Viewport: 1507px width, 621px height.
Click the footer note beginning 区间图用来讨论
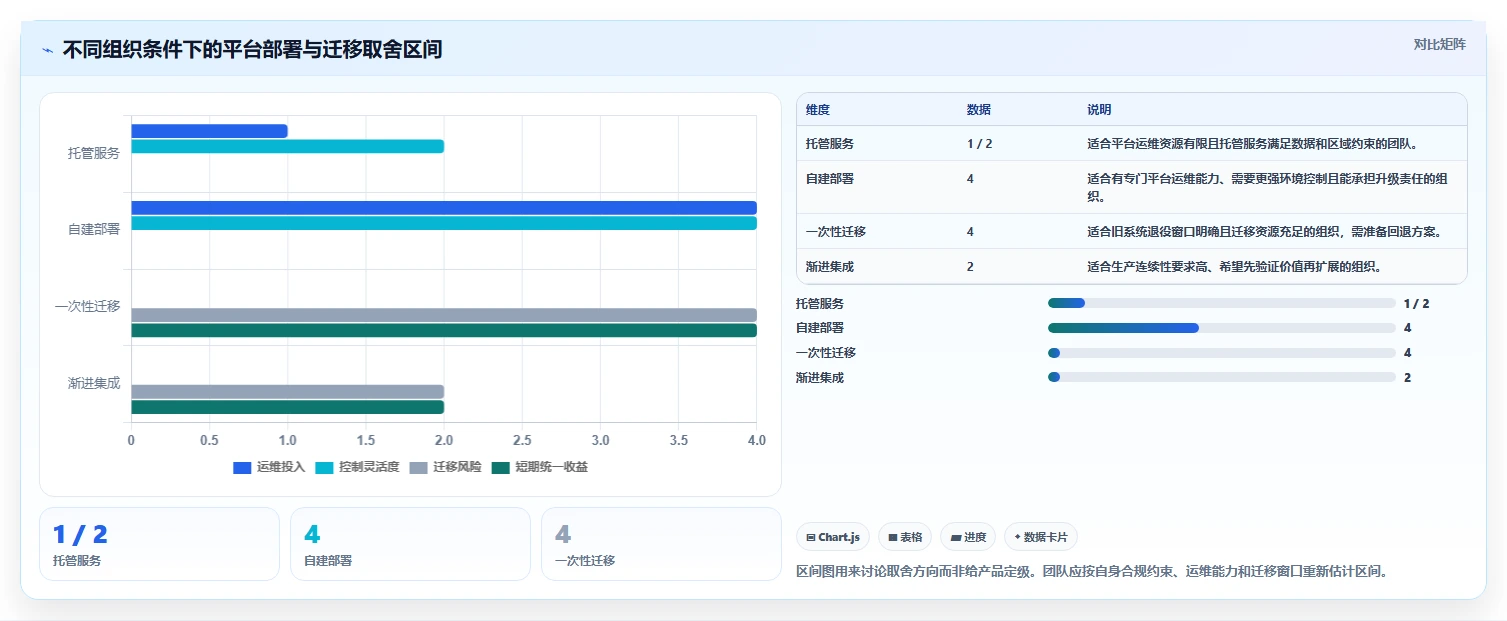point(1092,572)
